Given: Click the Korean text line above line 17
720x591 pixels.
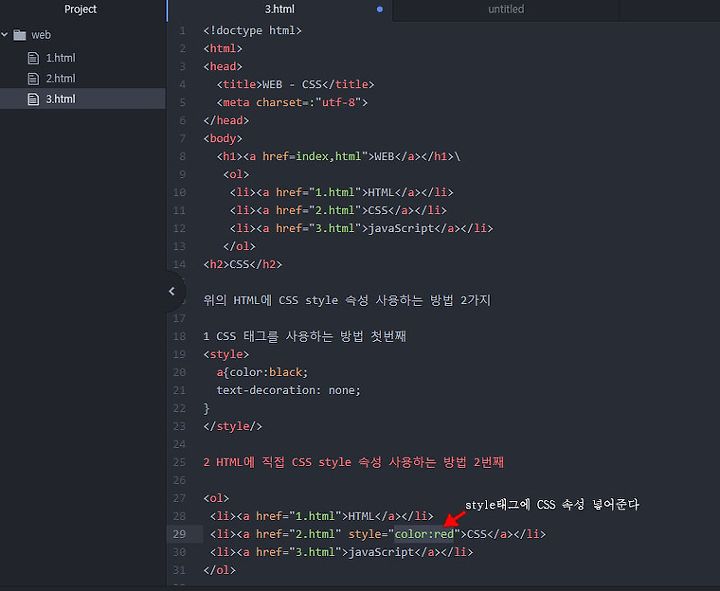Looking at the screenshot, I should pos(347,300).
